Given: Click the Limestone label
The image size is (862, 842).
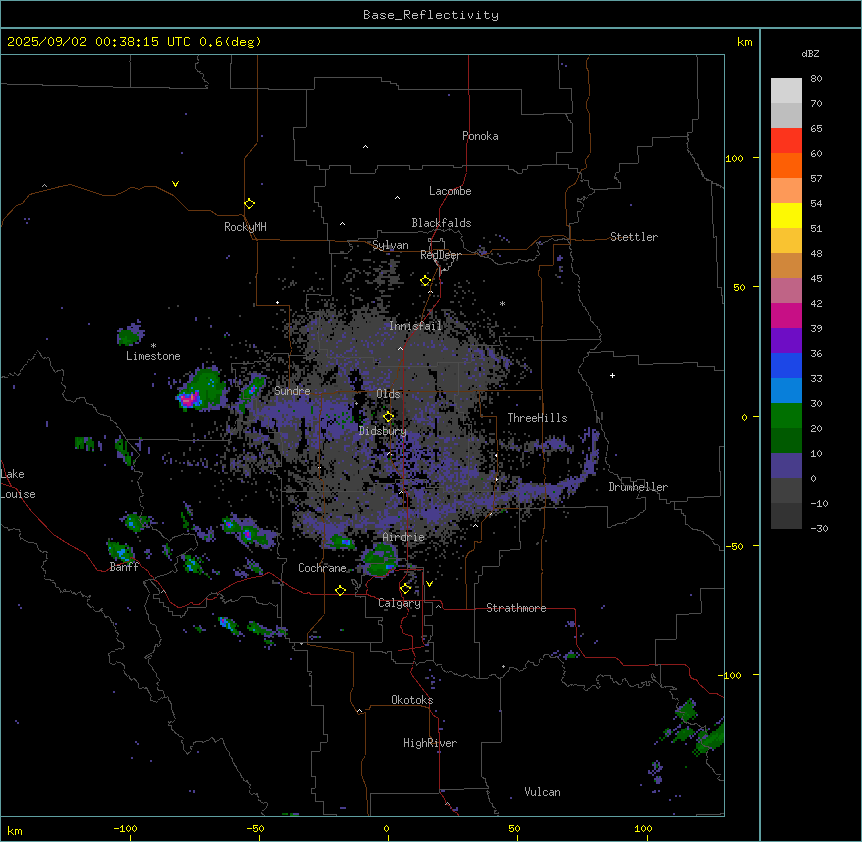Looking at the screenshot, I should (153, 356).
